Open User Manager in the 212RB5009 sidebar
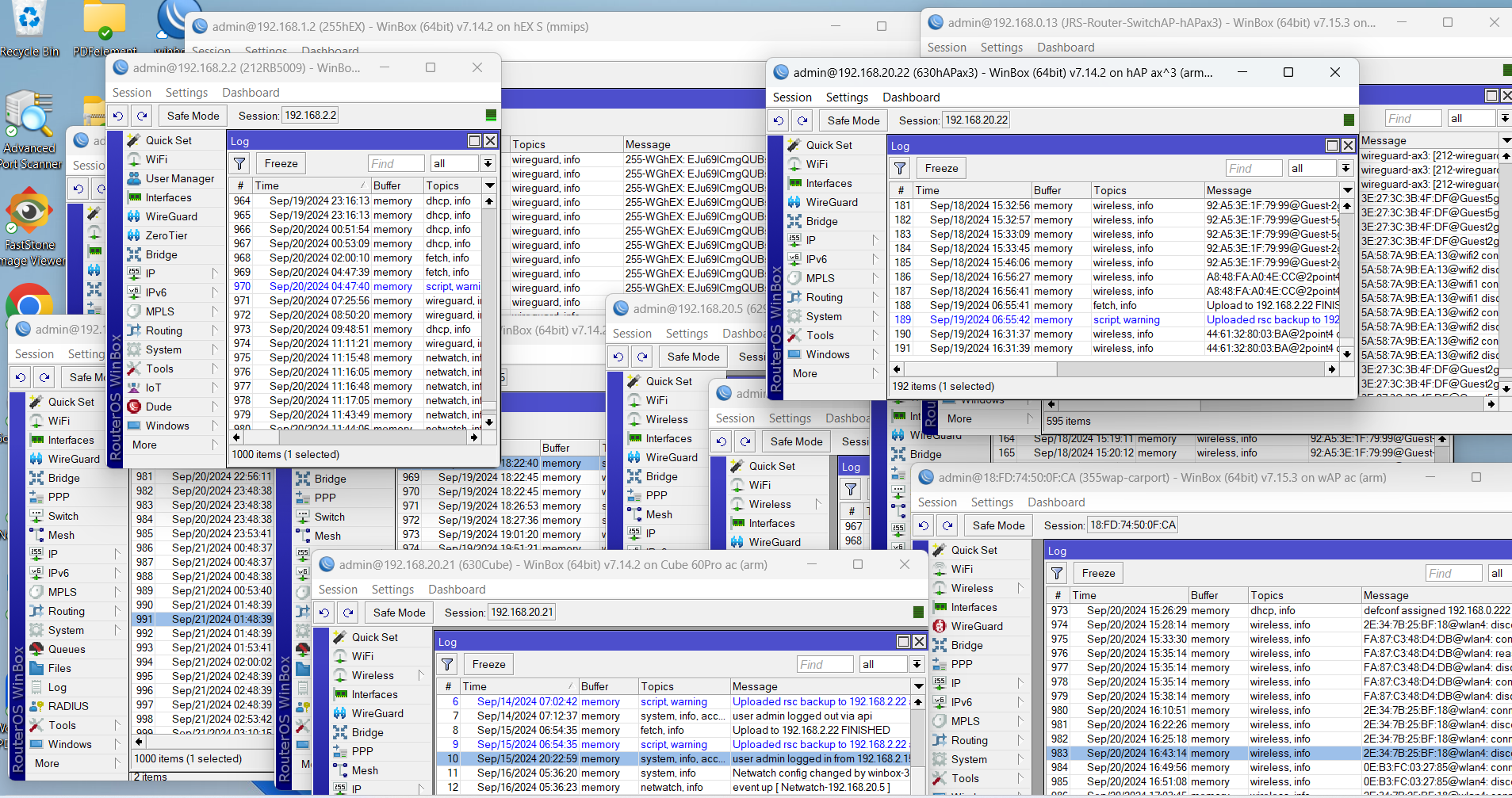This screenshot has width=1512, height=798. [179, 178]
